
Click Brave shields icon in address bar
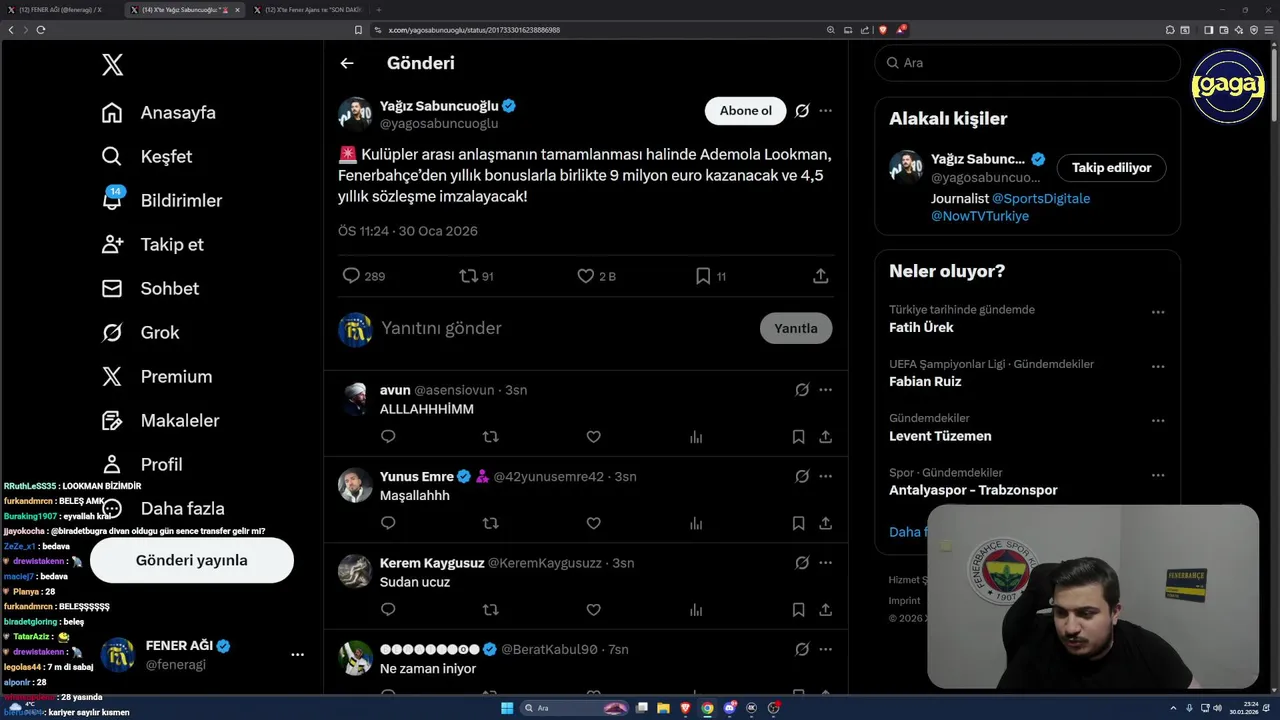(882, 30)
